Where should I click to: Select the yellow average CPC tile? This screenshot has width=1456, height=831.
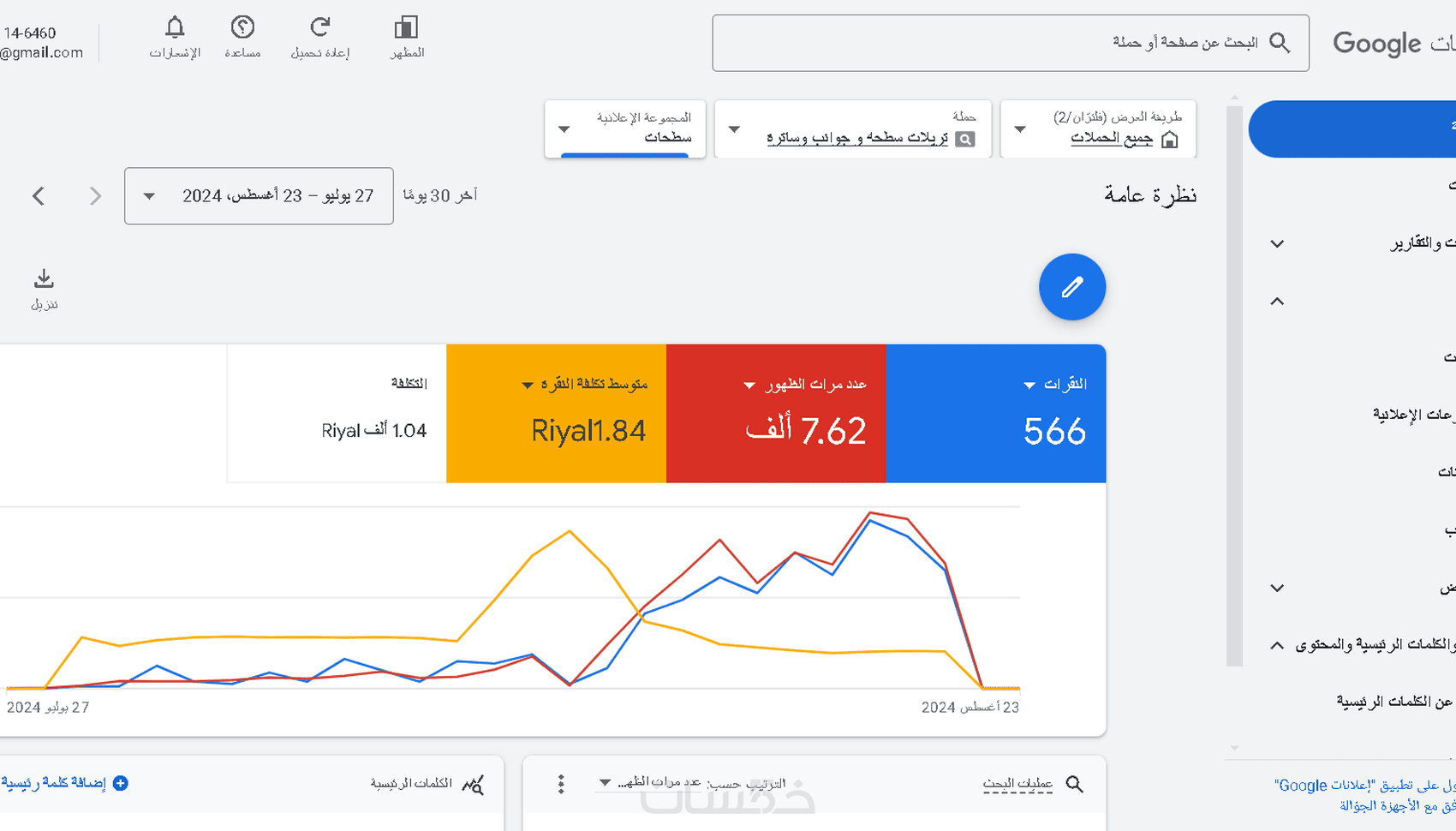pos(556,414)
